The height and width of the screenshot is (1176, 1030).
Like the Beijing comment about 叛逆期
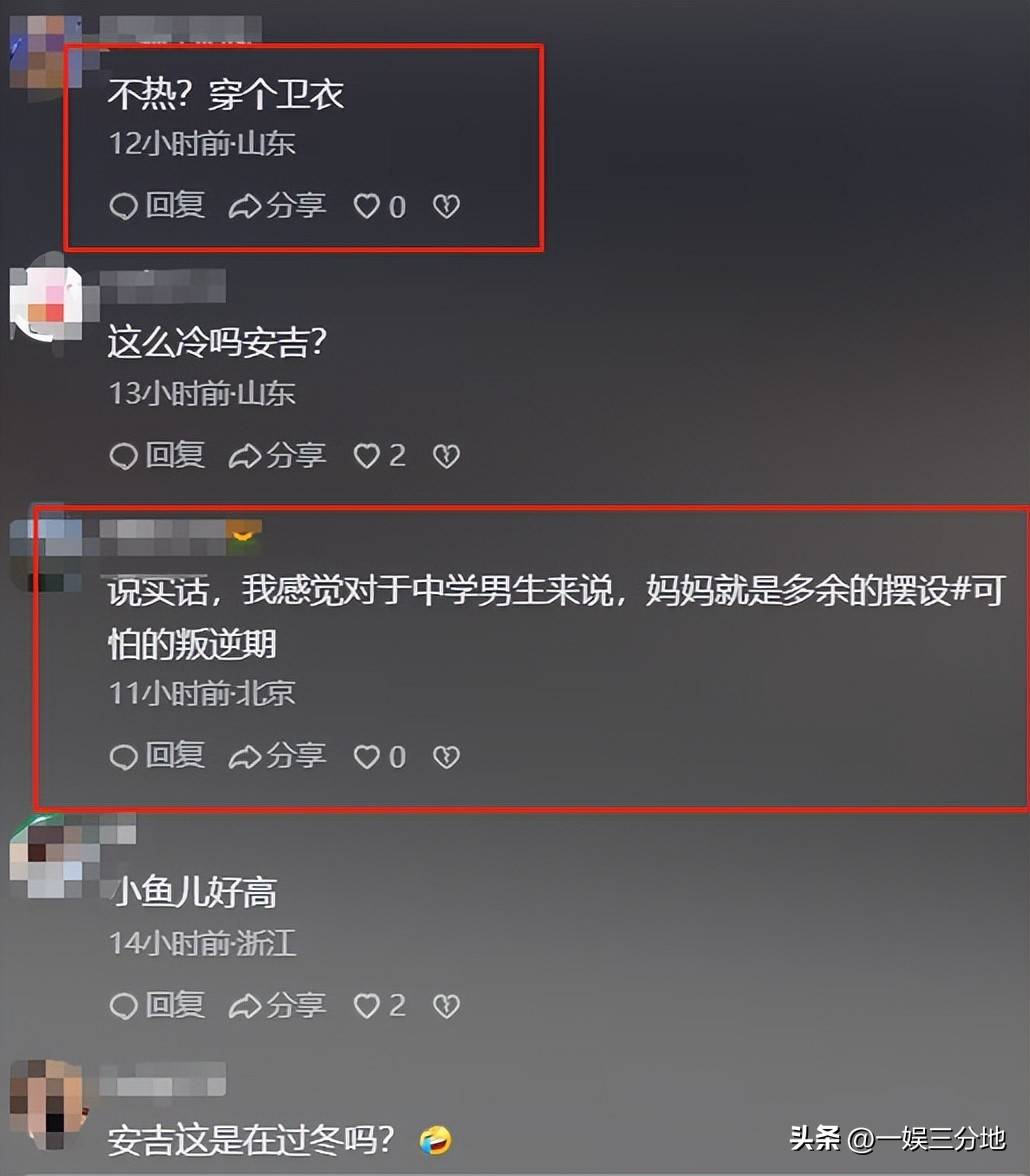click(x=380, y=757)
